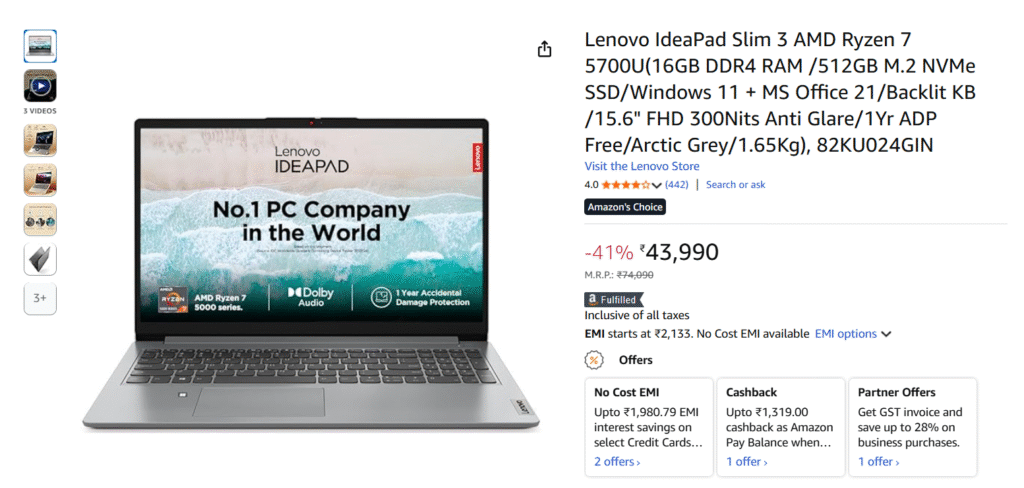The image size is (1024, 488).
Task: Click the Search or ask link
Action: click(x=735, y=185)
